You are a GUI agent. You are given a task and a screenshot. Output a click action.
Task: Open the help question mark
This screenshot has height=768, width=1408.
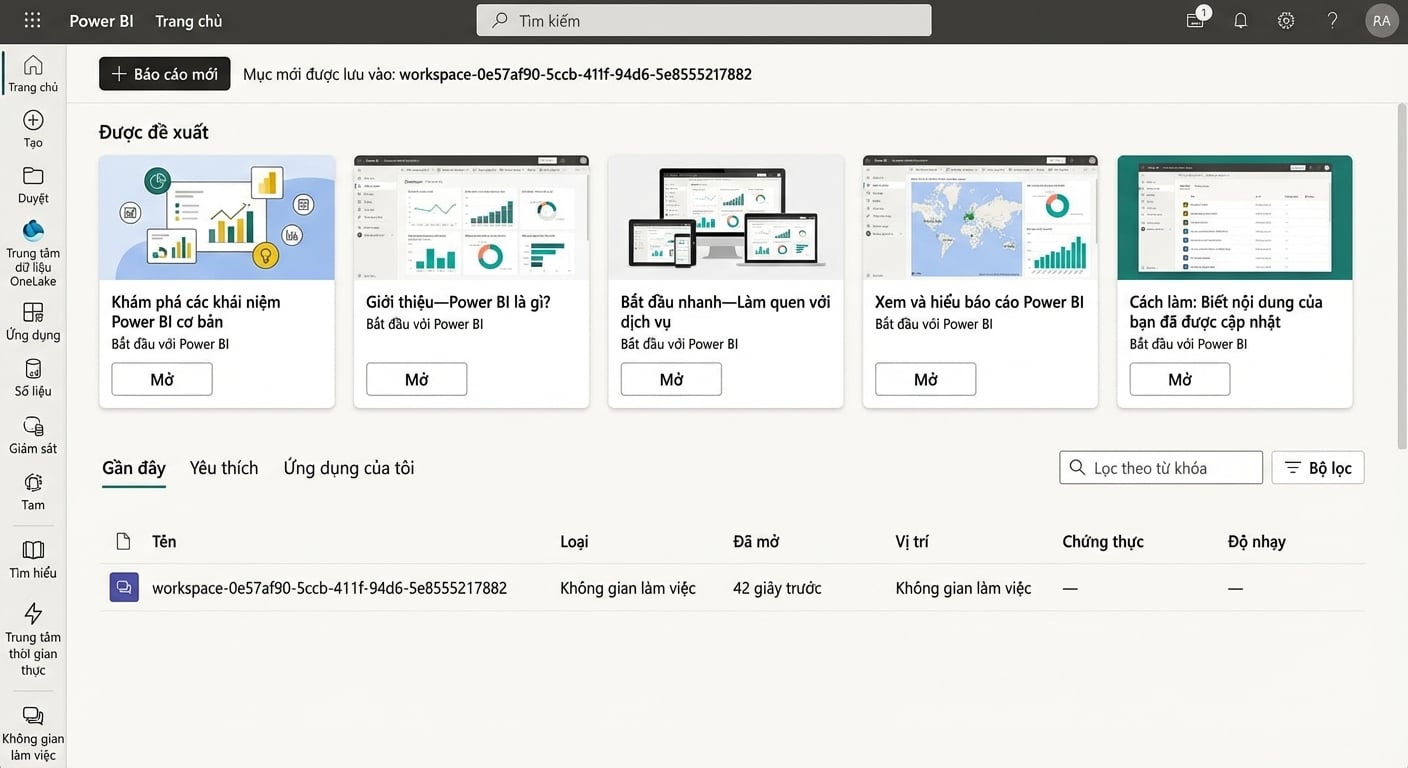coord(1332,20)
